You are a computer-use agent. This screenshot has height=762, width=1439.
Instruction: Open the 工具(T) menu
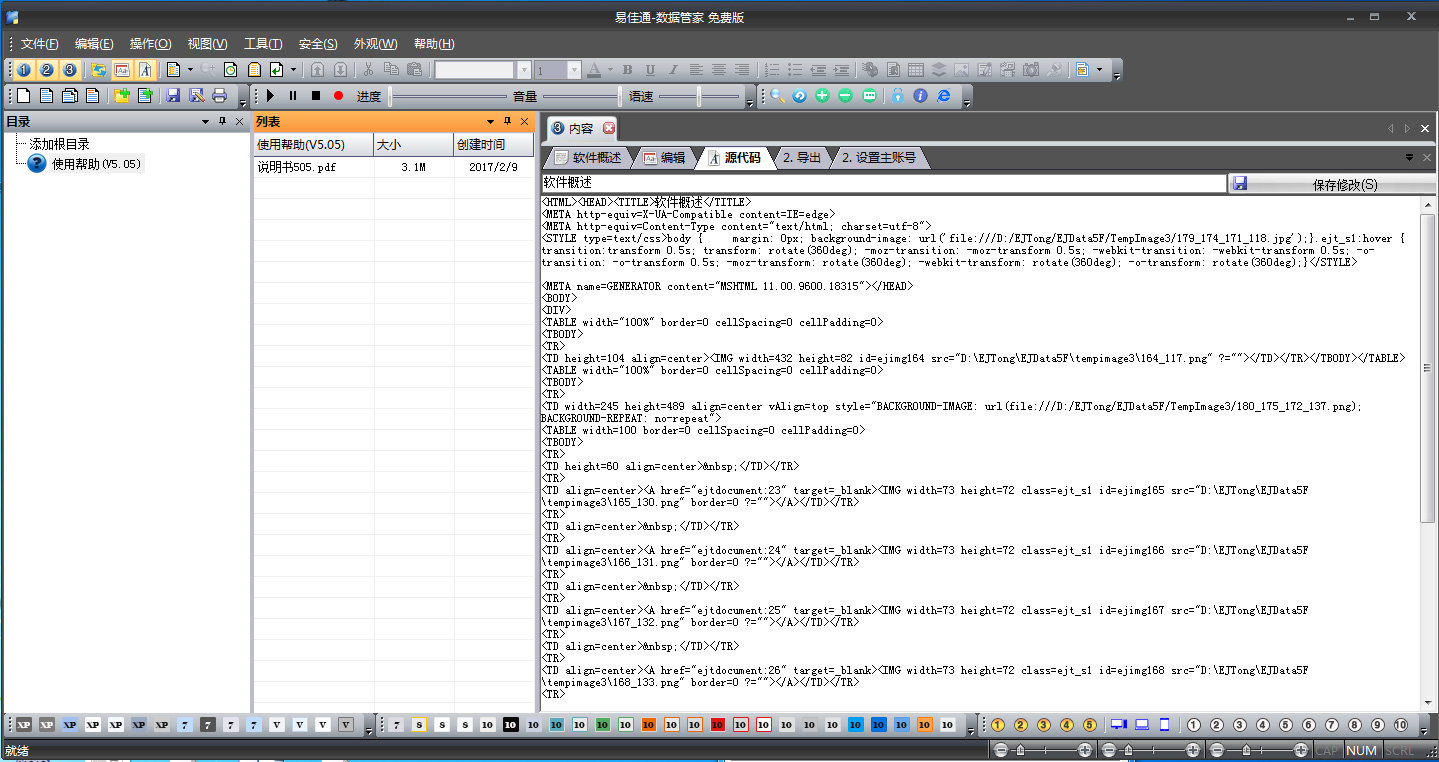[263, 44]
